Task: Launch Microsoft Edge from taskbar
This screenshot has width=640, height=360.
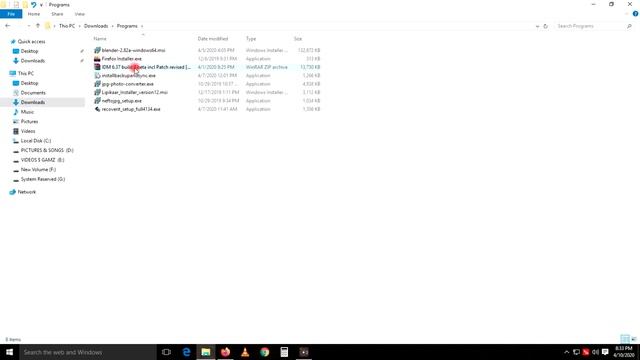Action: pos(187,352)
